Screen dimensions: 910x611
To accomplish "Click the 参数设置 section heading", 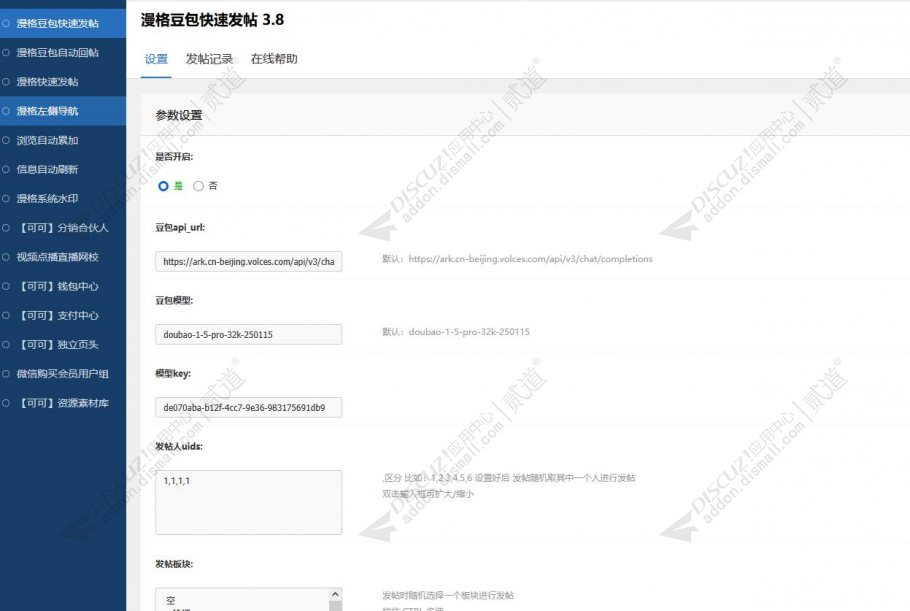I will pos(179,115).
